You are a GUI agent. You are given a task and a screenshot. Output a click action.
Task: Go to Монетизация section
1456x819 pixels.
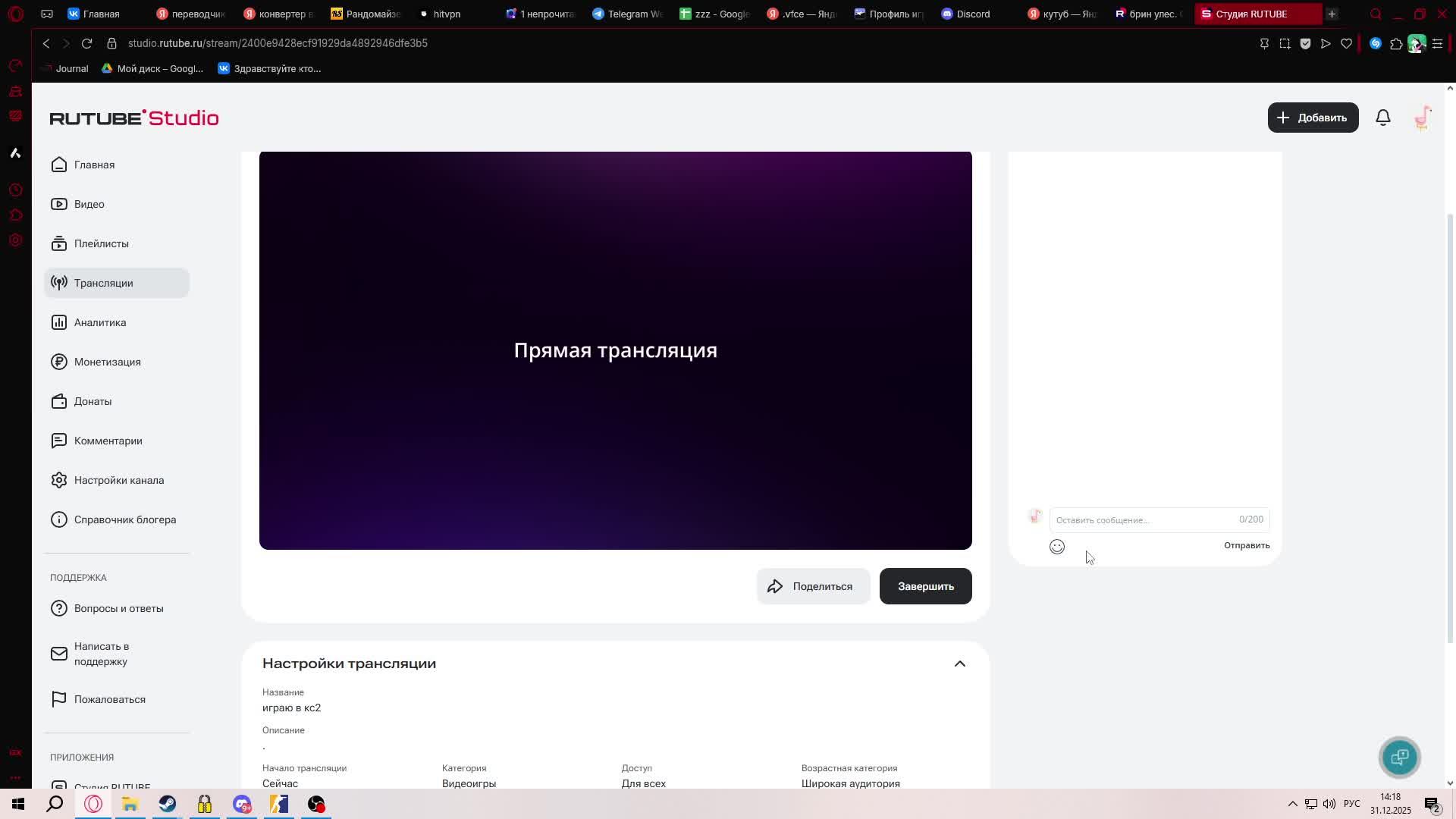pos(107,362)
